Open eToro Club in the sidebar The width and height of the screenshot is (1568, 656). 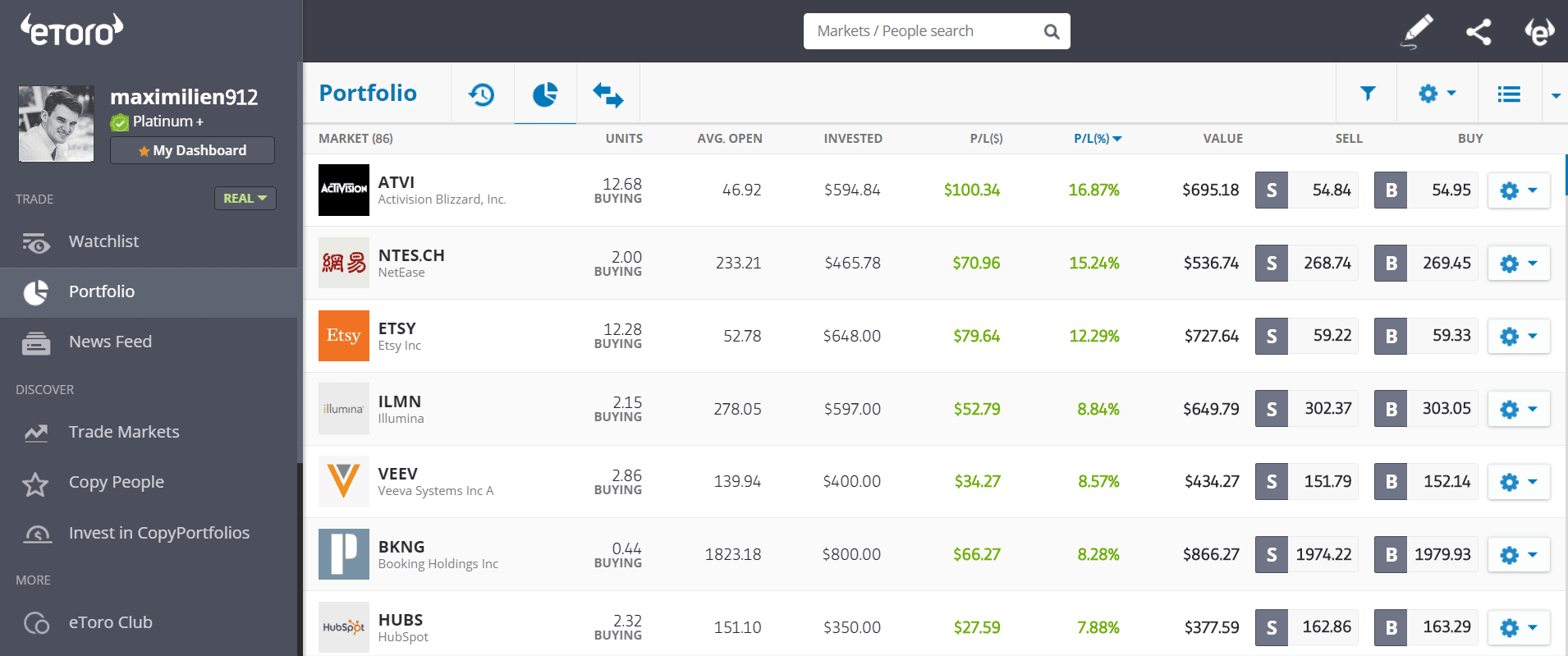click(149, 622)
